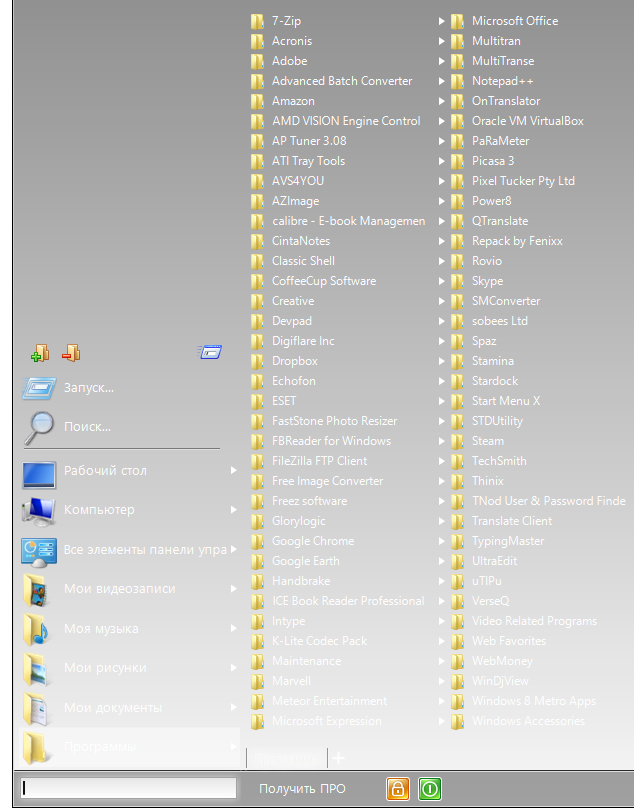
Task: Select the TypingMaster folder
Action: tap(508, 541)
